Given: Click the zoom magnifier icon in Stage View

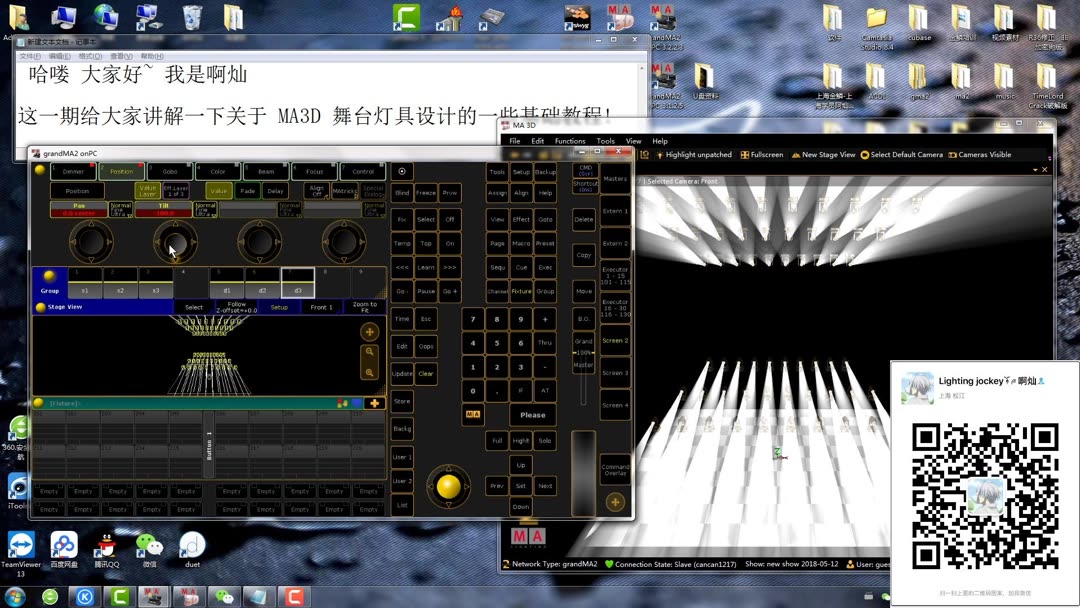Looking at the screenshot, I should pyautogui.click(x=369, y=351).
